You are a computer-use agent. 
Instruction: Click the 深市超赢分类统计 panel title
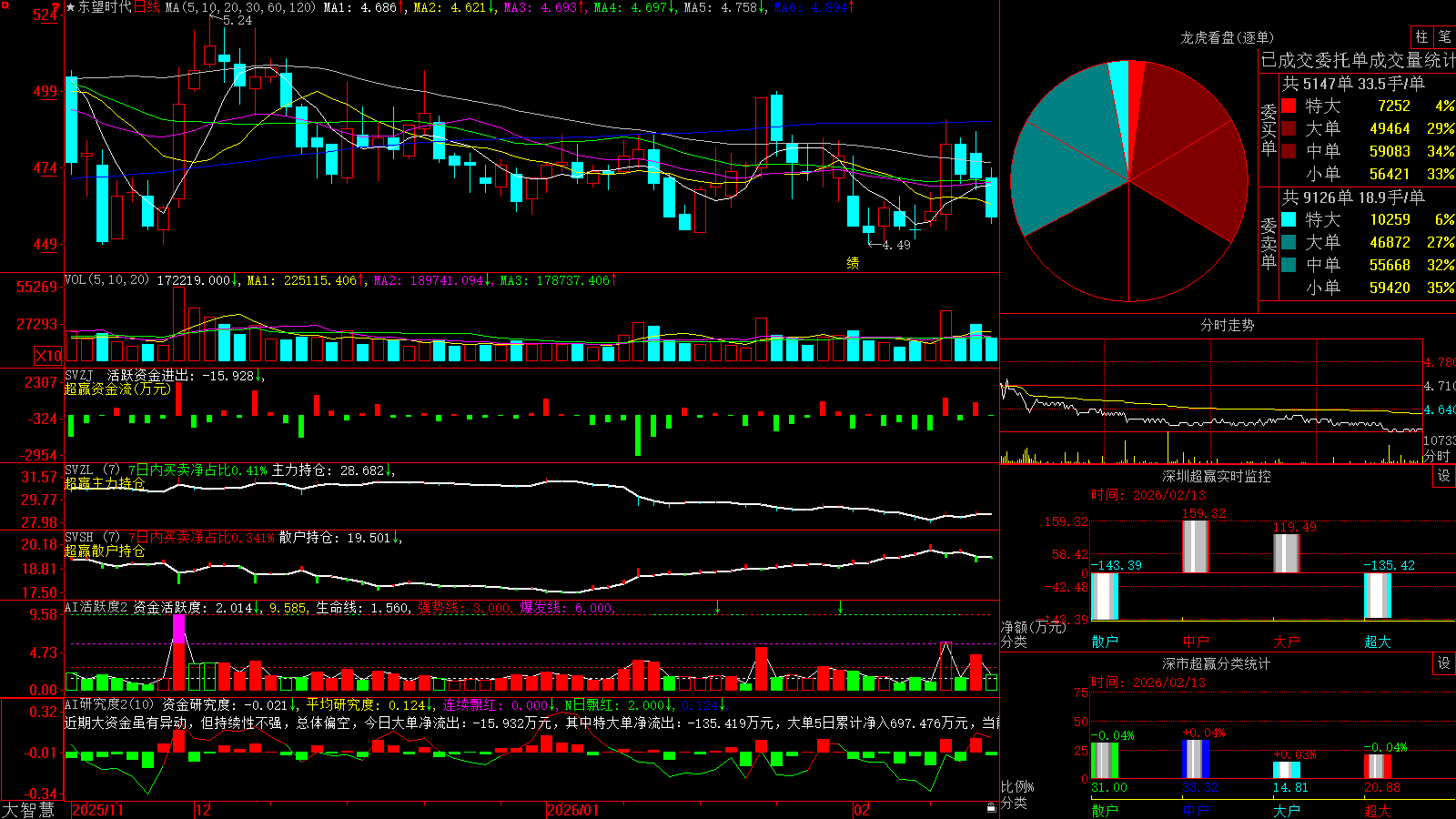[x=1217, y=663]
